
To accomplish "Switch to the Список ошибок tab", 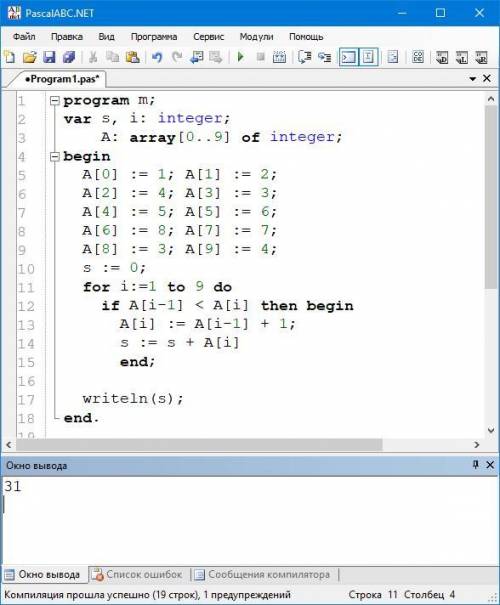I will point(137,575).
